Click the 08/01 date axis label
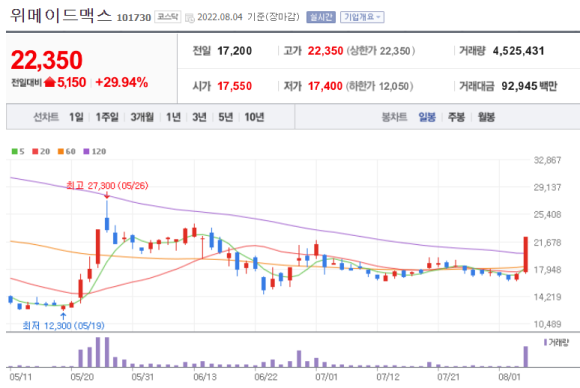Viewport: 580px width, 388px height. click(x=509, y=377)
